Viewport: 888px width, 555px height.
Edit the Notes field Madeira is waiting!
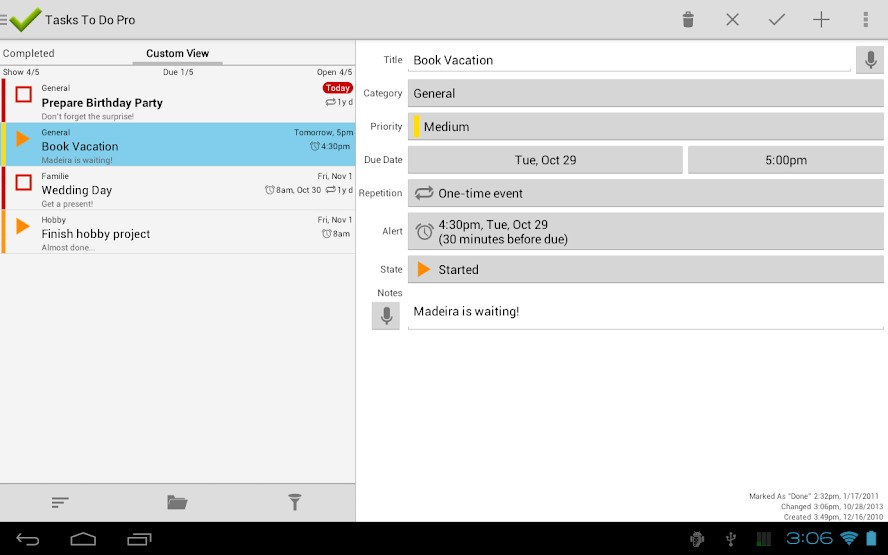click(646, 311)
